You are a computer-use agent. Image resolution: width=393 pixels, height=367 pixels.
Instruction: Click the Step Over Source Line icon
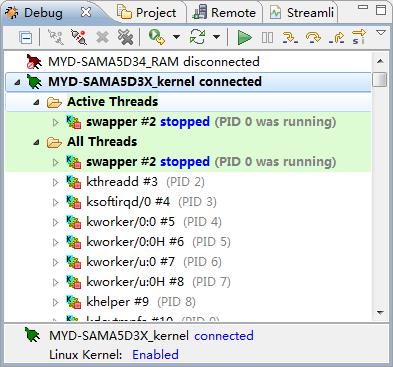coord(313,37)
